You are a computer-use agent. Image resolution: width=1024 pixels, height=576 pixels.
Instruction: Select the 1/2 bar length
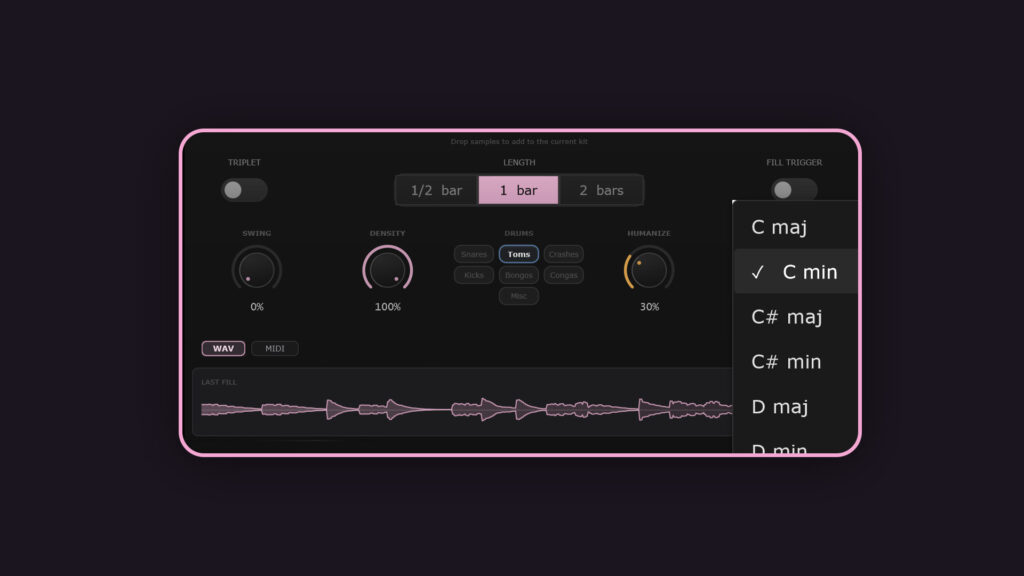tap(437, 190)
